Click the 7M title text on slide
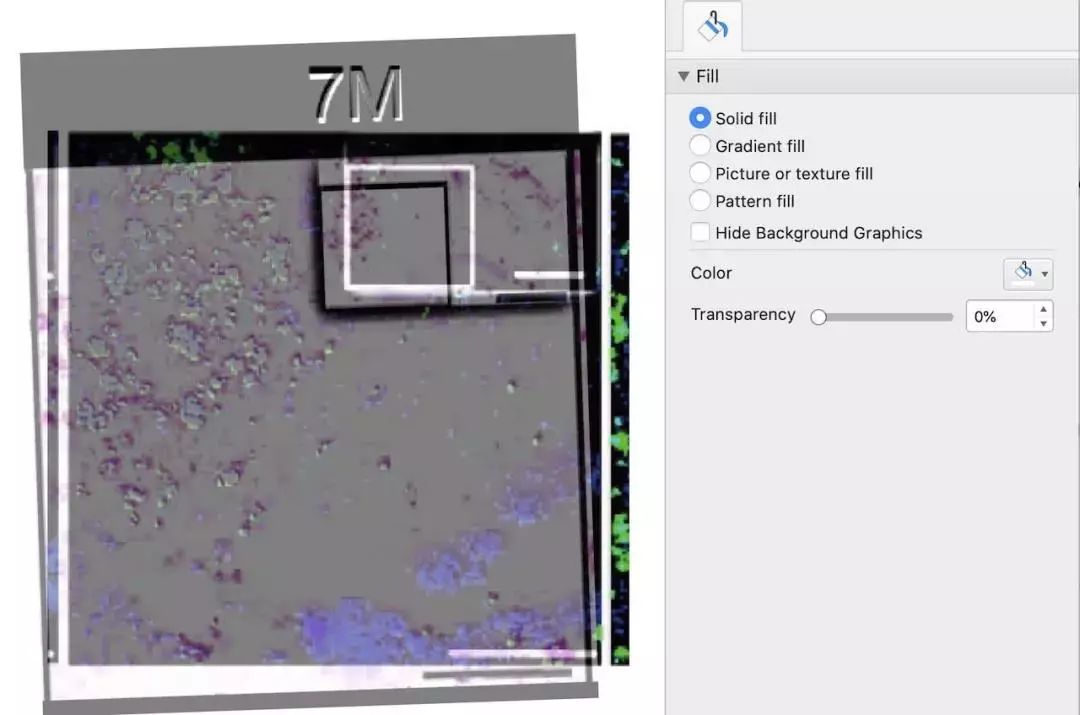The width and height of the screenshot is (1080, 715). pos(354,96)
